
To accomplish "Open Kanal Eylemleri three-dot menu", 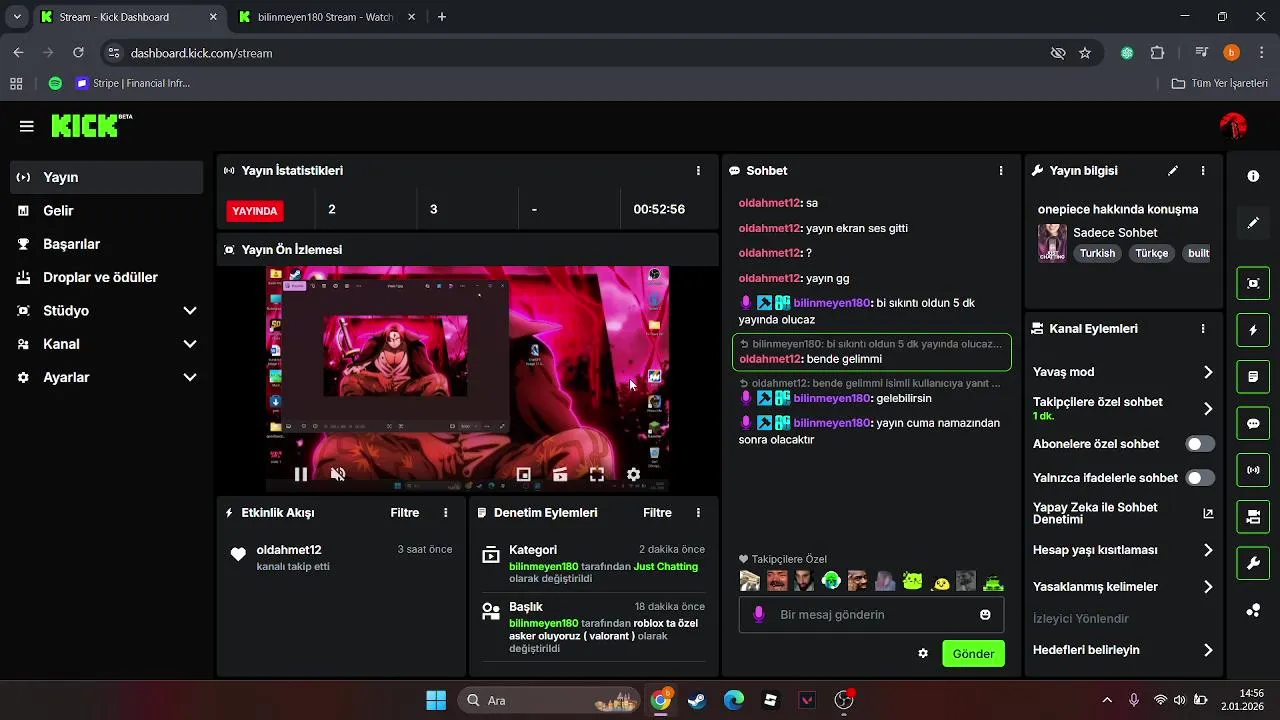I will [x=1203, y=328].
